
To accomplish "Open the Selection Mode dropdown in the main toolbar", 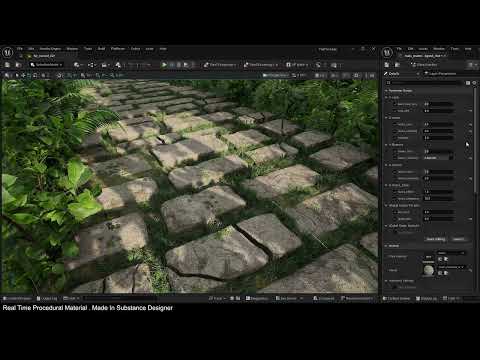I will click(x=46, y=65).
